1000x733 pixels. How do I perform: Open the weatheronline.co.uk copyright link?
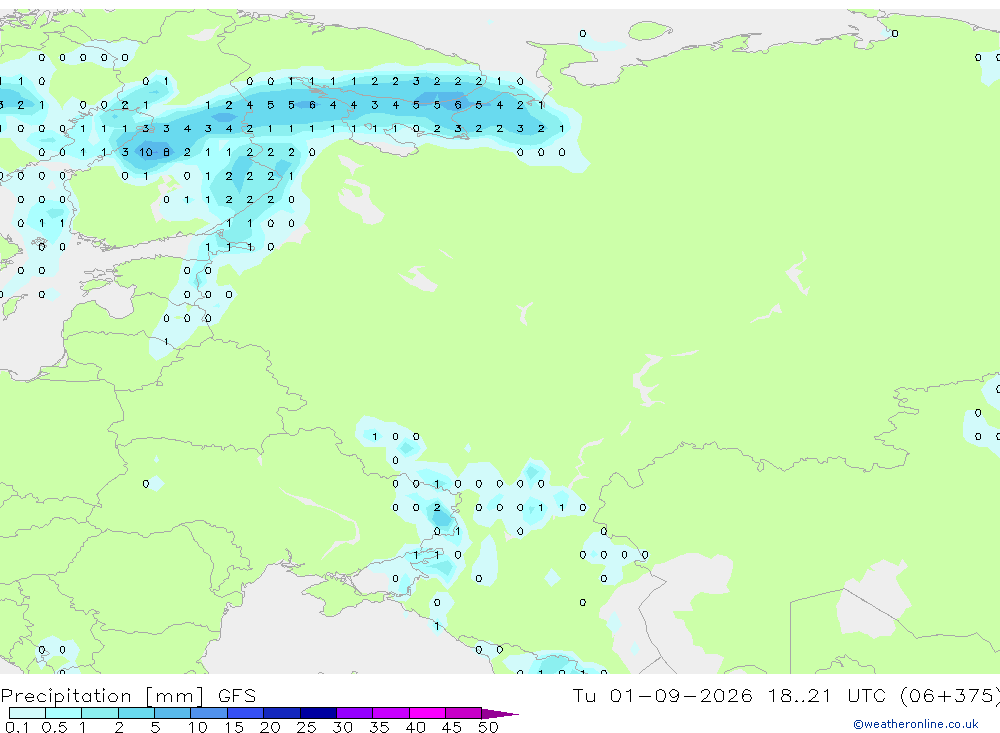916,724
